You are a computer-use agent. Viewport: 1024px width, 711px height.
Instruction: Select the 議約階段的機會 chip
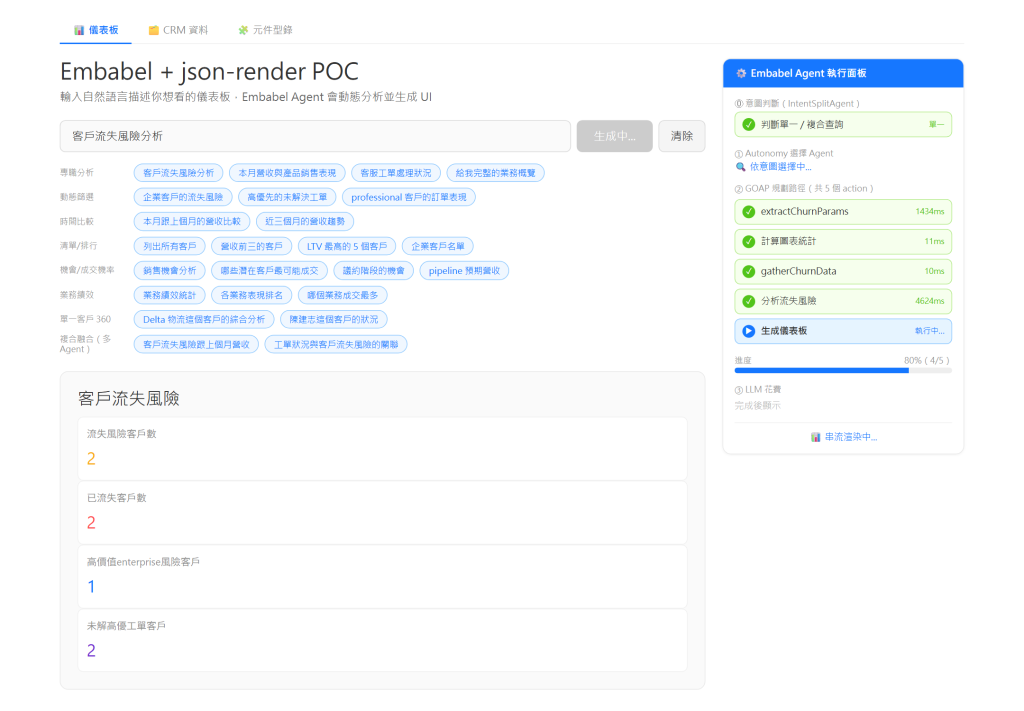(x=374, y=270)
